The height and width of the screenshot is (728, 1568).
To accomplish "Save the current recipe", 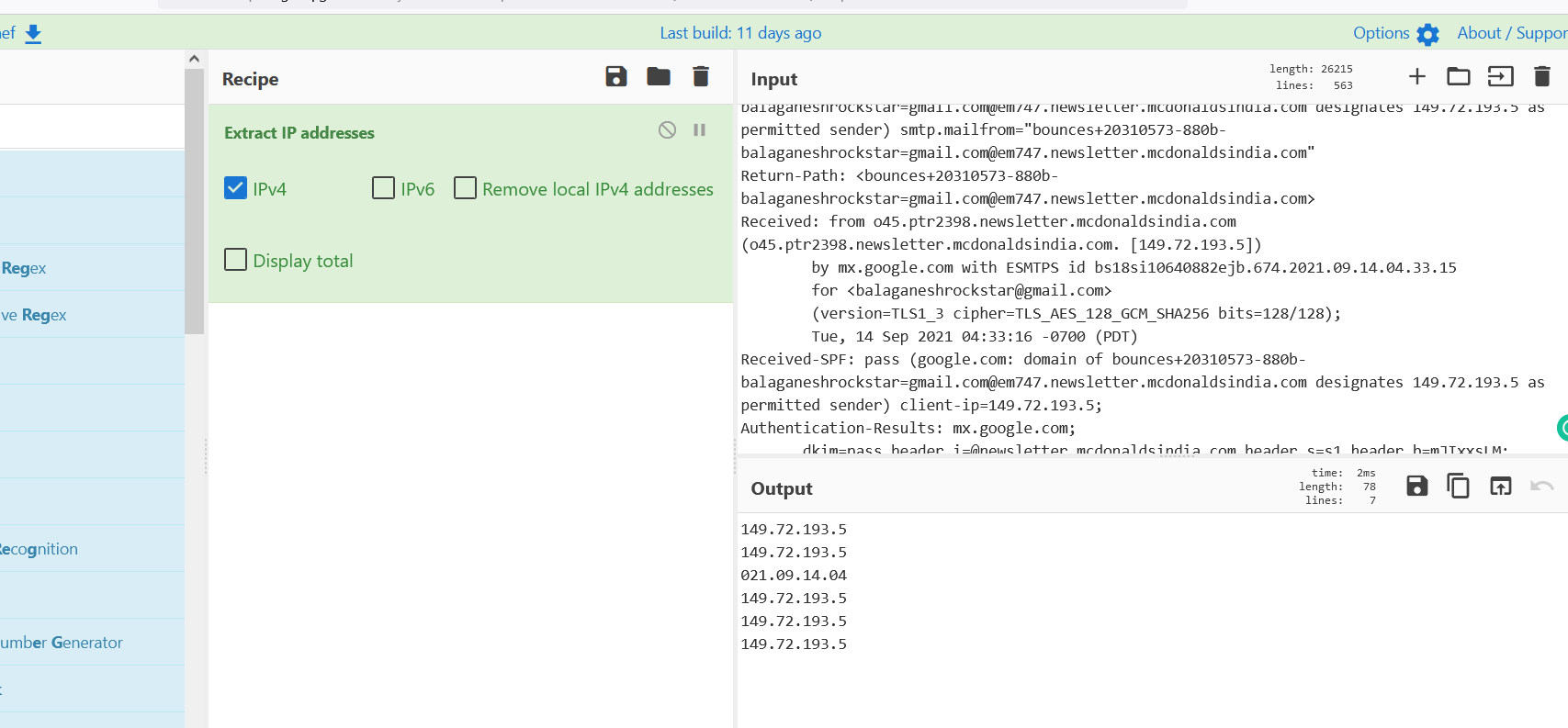I will [616, 77].
